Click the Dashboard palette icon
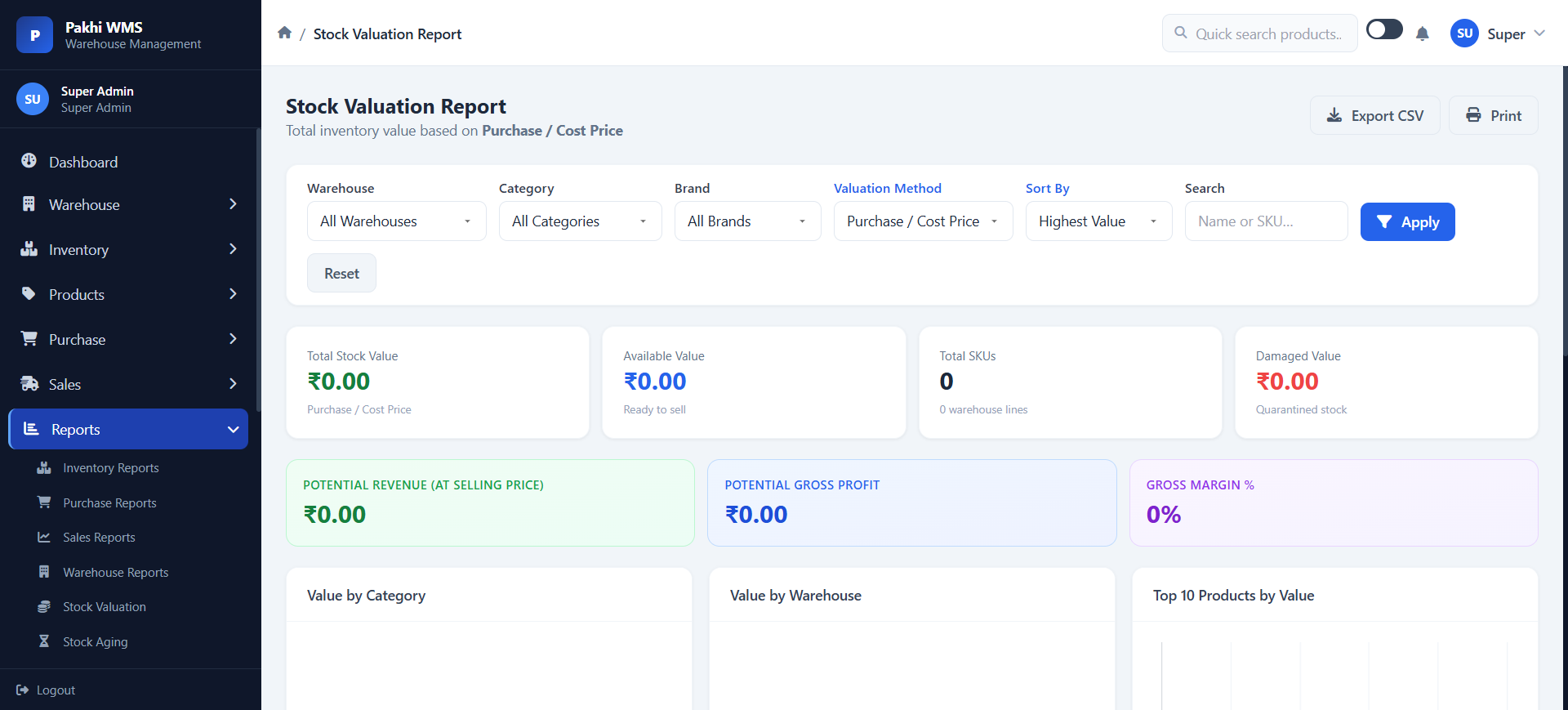Viewport: 1568px width, 710px height. click(29, 161)
